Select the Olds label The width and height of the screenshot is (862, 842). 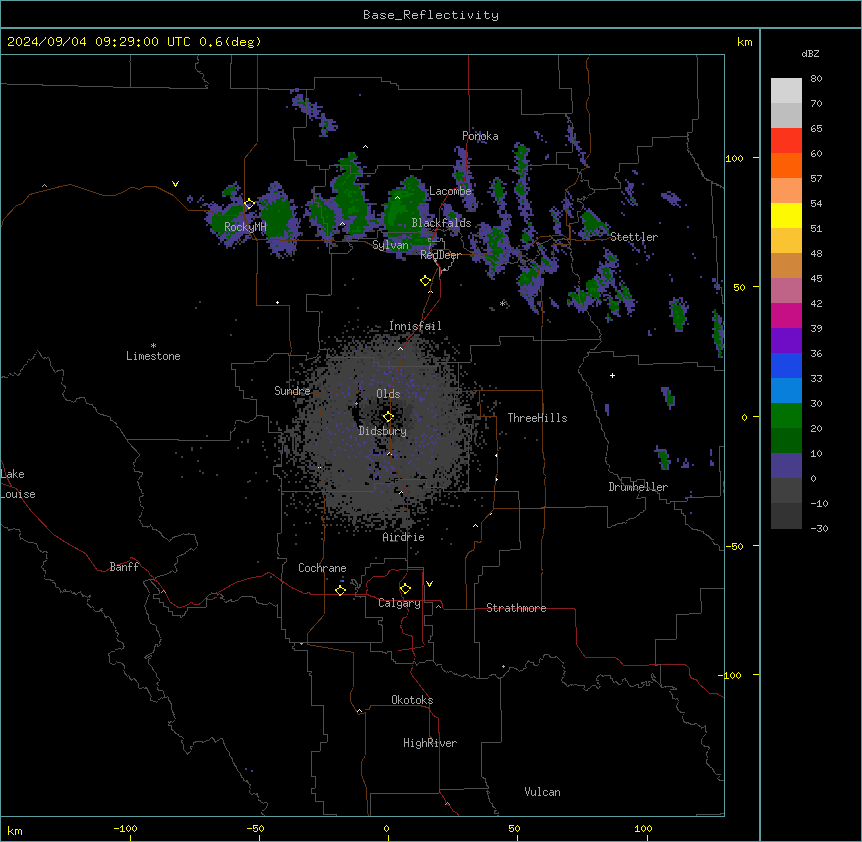click(x=388, y=394)
